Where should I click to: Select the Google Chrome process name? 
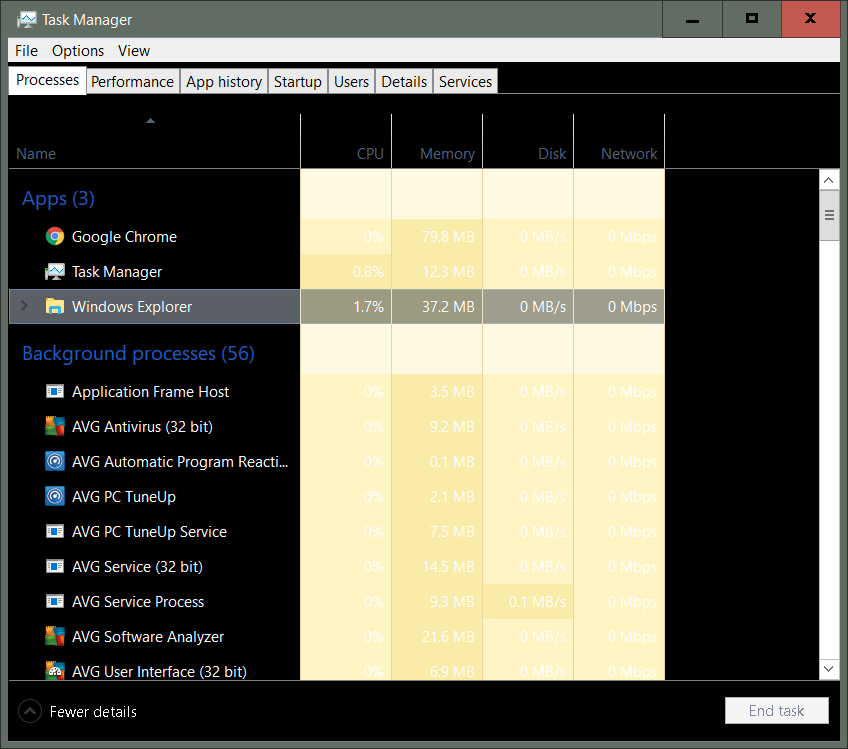pos(124,237)
